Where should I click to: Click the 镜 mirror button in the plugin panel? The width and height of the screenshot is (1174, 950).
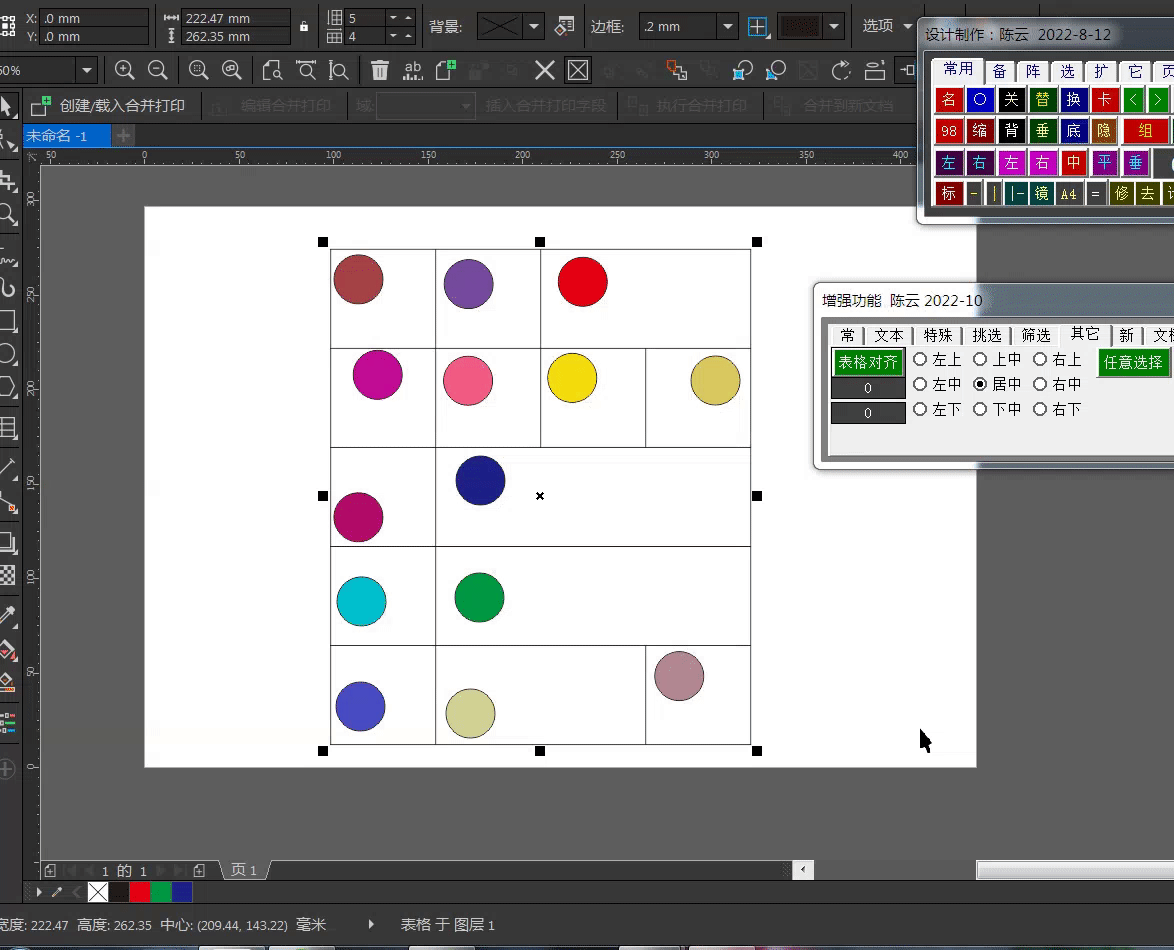pyautogui.click(x=1042, y=194)
